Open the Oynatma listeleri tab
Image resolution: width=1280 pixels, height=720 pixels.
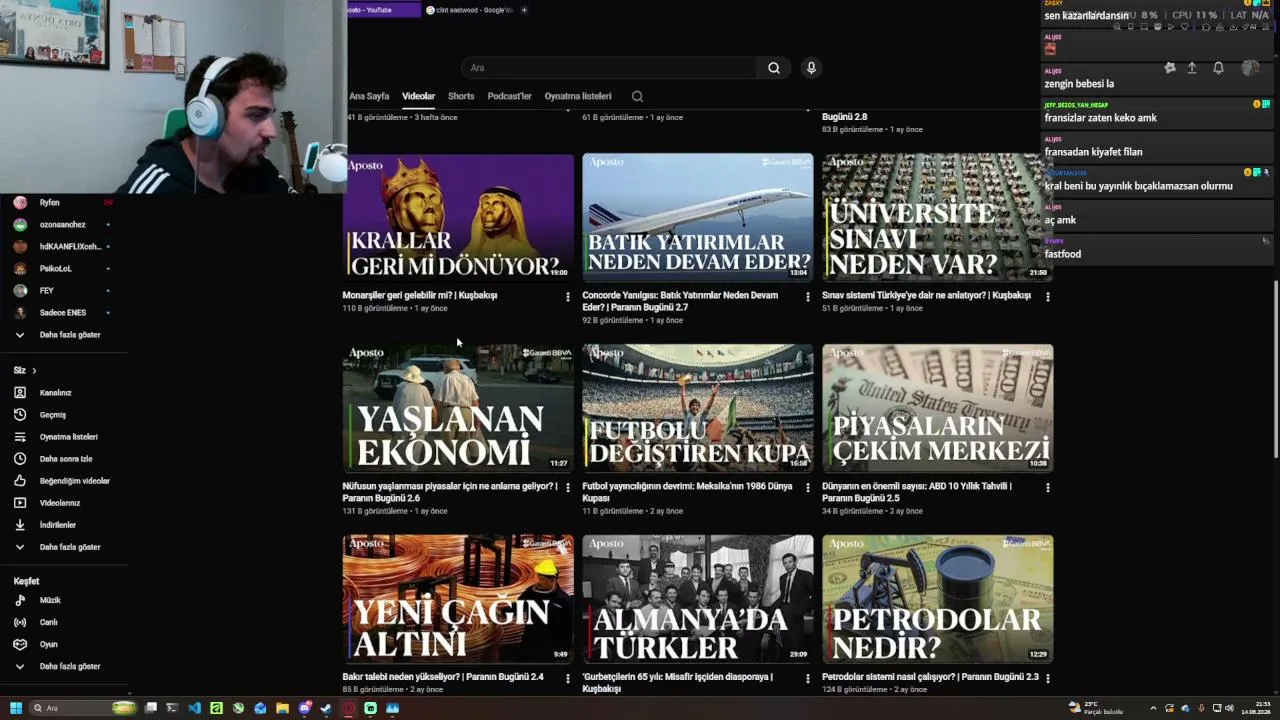click(x=578, y=97)
